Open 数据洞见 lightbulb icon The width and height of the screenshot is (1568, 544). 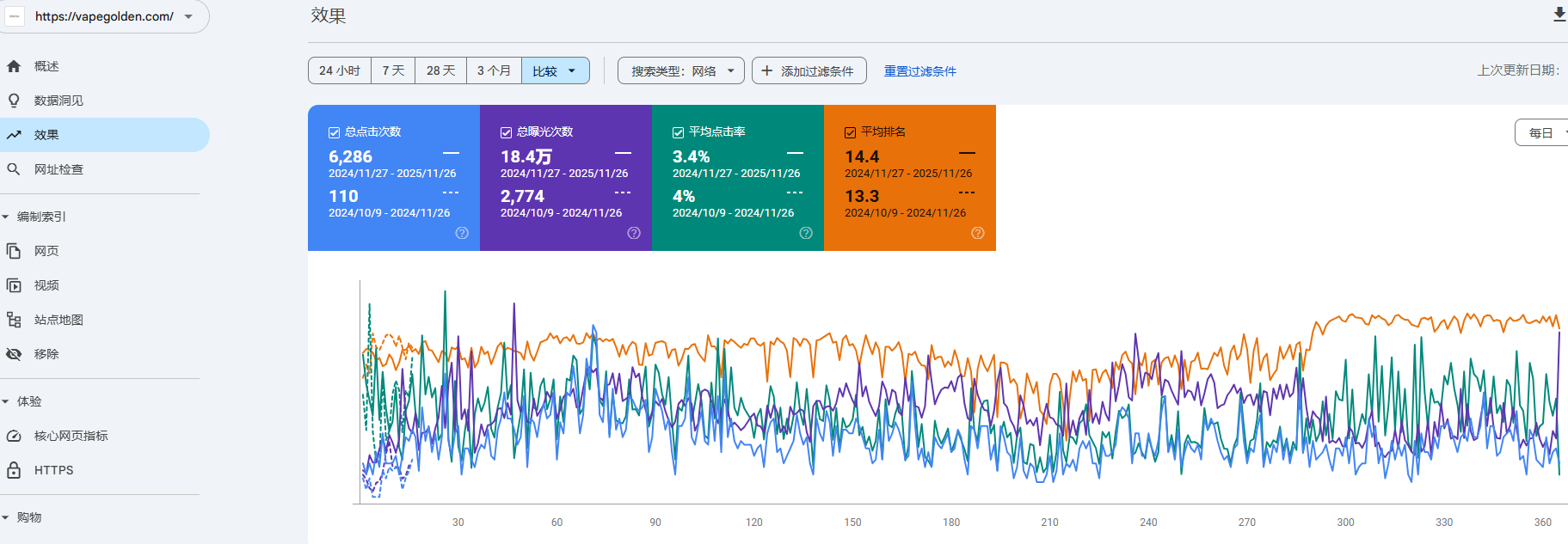pos(14,101)
